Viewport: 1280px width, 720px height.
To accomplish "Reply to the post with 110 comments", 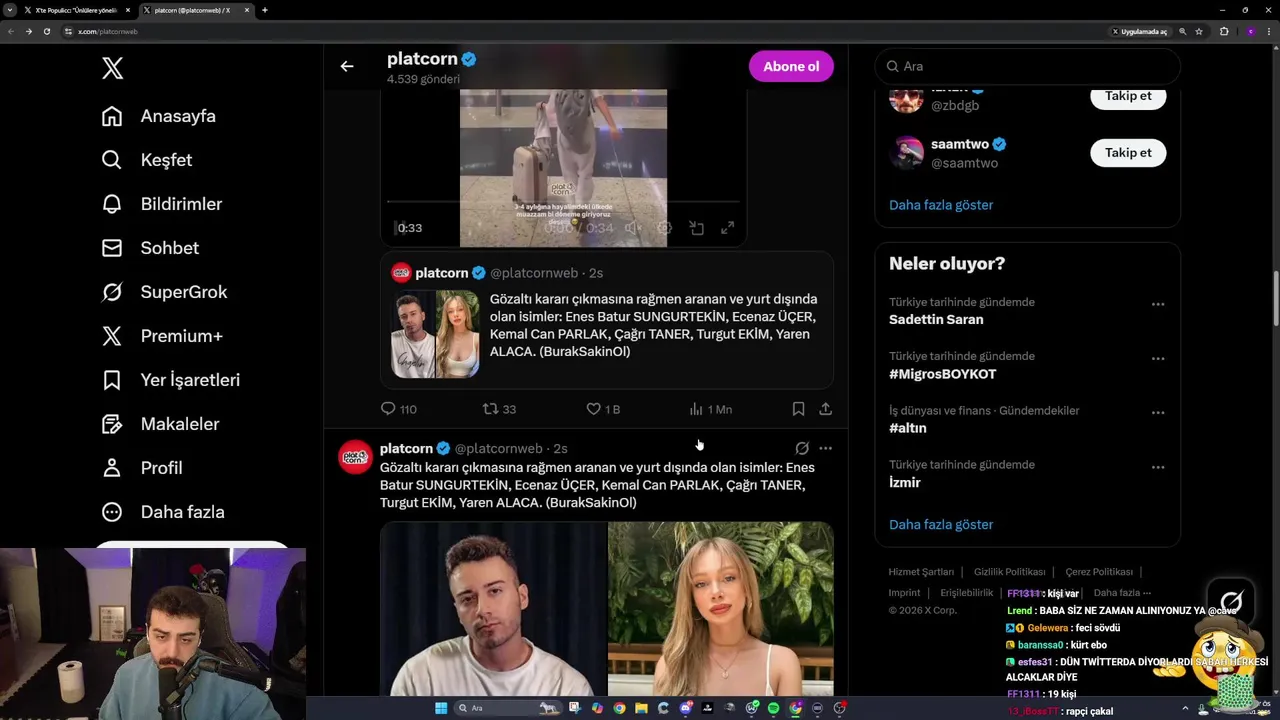I will tap(398, 409).
